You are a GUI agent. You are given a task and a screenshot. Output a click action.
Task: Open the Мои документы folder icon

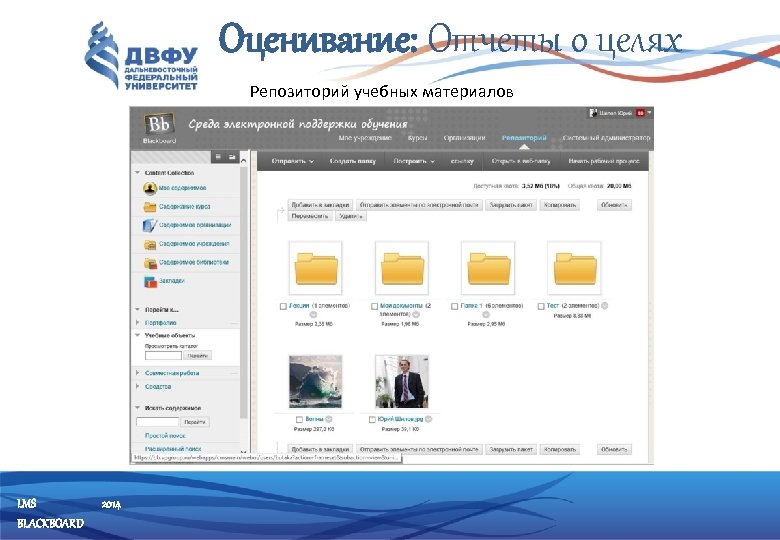(x=402, y=268)
